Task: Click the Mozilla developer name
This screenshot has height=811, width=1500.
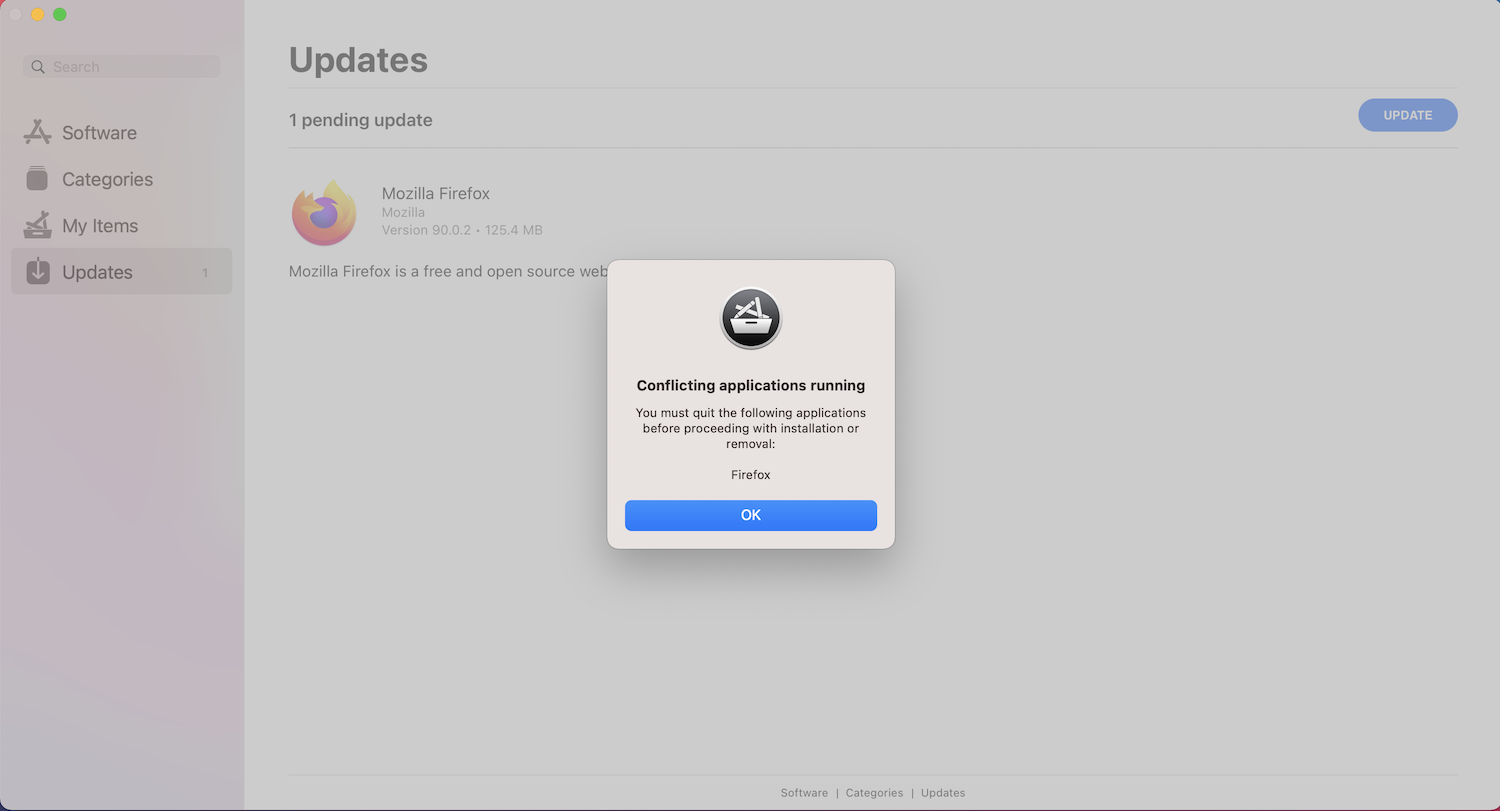Action: click(x=403, y=212)
